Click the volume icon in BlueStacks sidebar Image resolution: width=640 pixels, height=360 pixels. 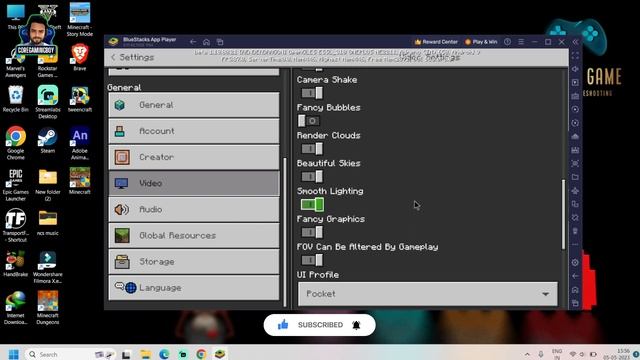click(575, 69)
